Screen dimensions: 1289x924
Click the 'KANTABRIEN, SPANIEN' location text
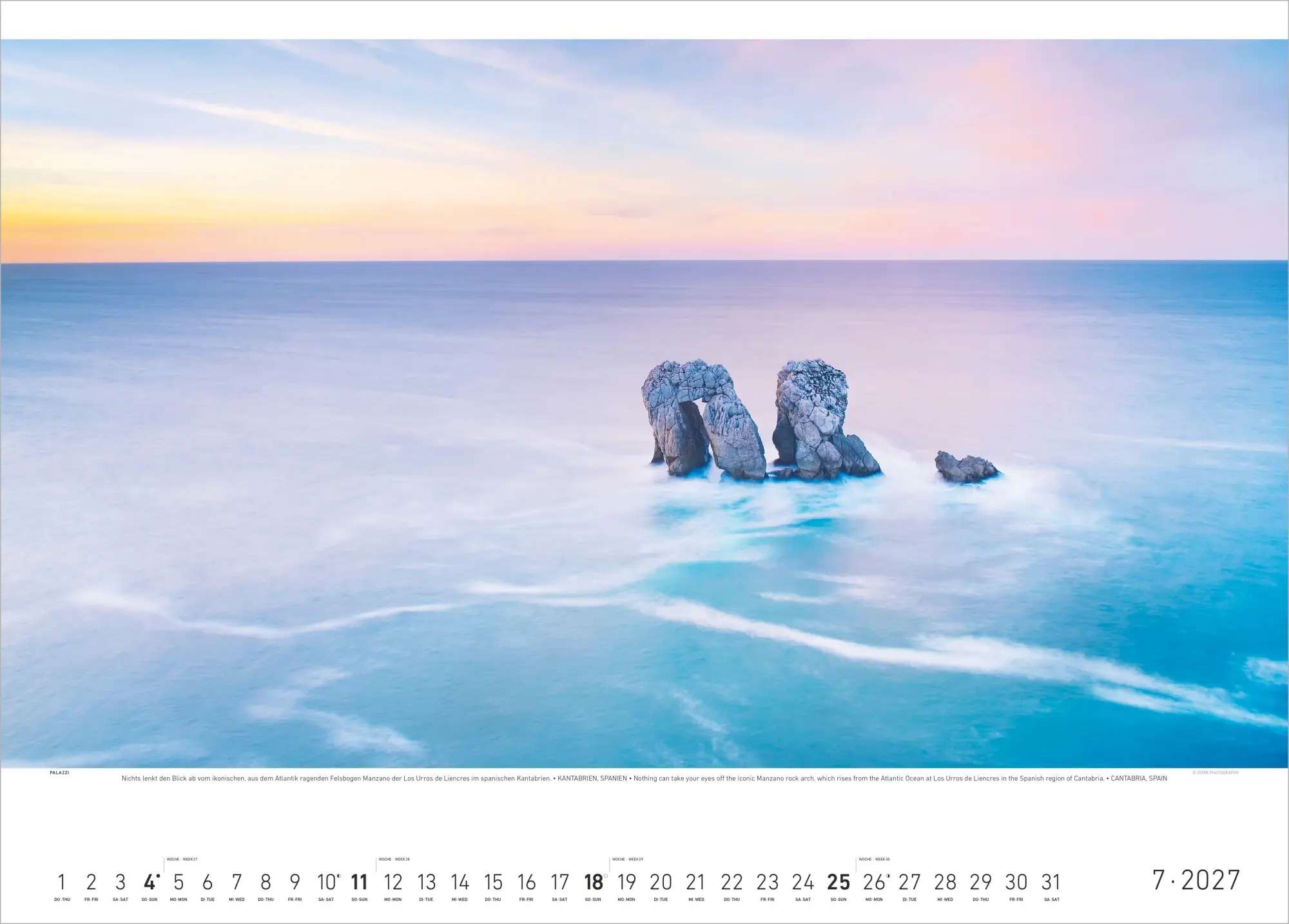pyautogui.click(x=592, y=778)
